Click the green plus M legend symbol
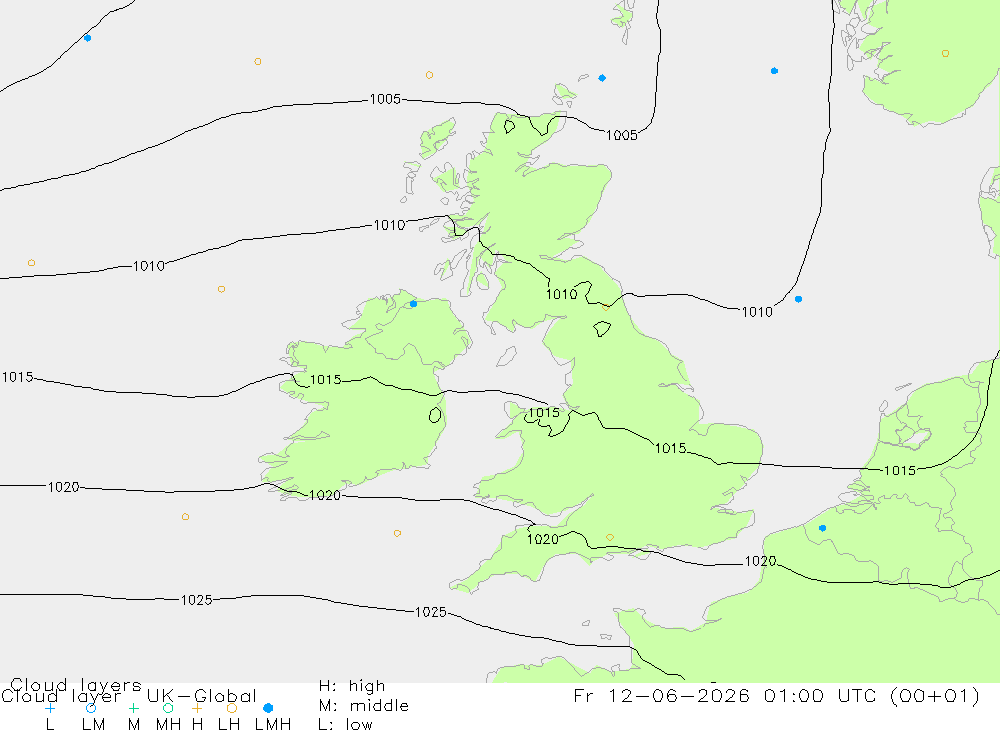 tap(133, 708)
